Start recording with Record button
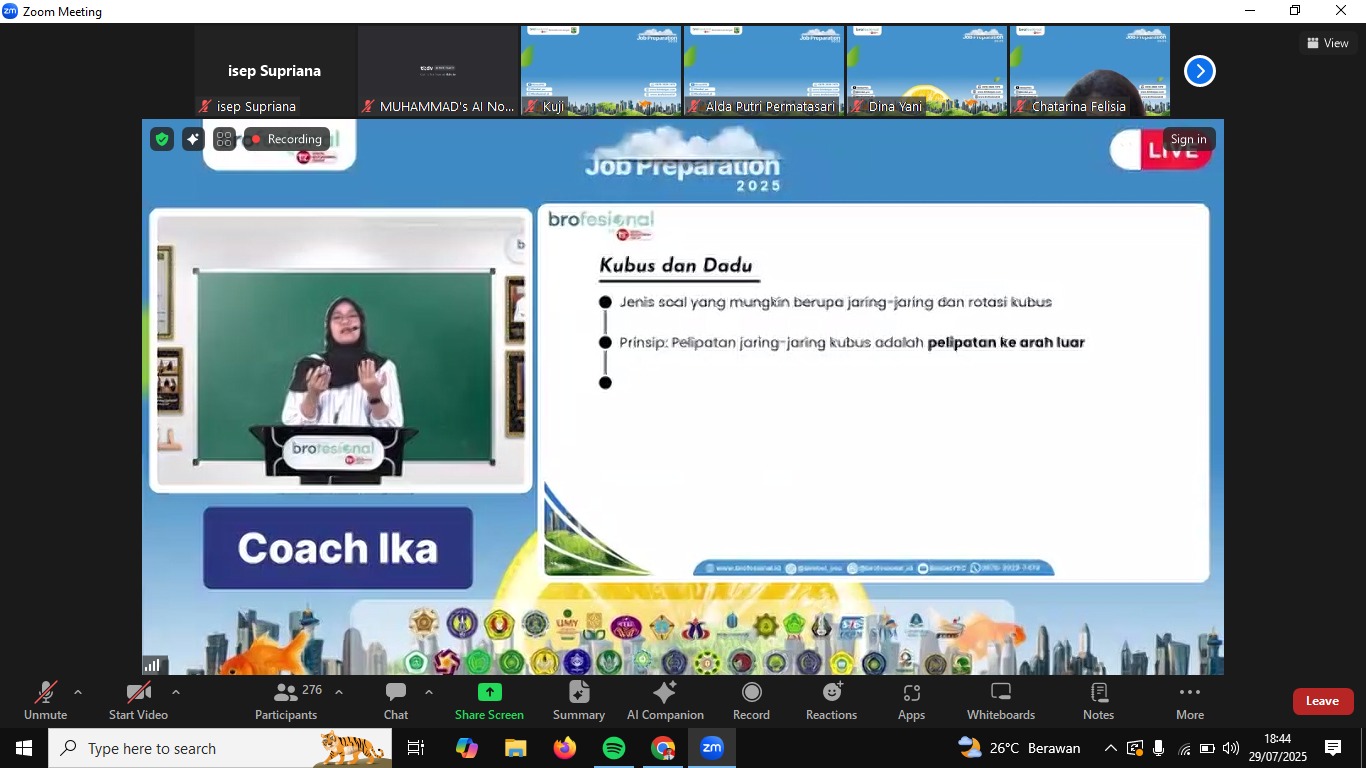 pyautogui.click(x=751, y=700)
